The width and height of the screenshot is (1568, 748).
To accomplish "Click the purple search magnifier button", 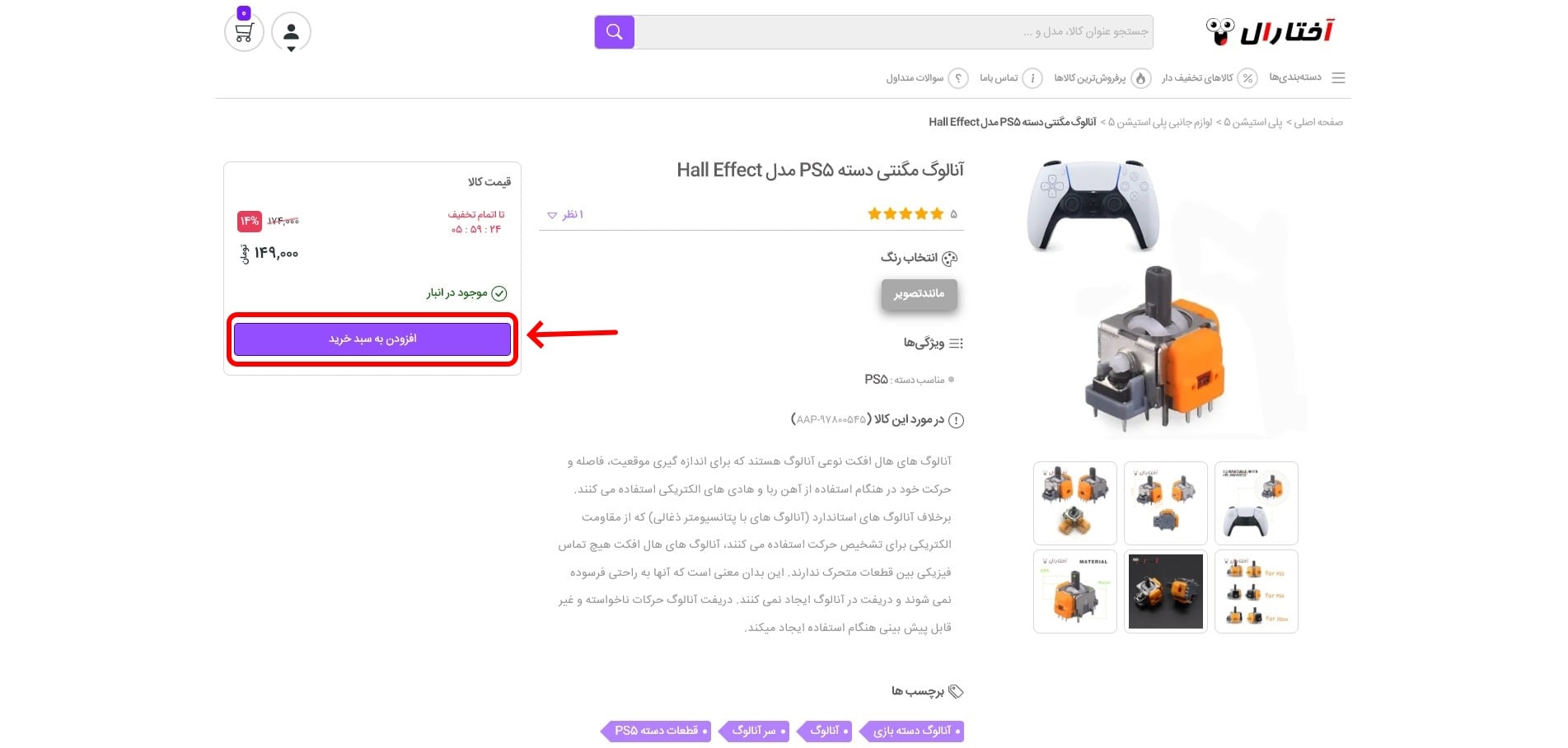I will pos(615,32).
